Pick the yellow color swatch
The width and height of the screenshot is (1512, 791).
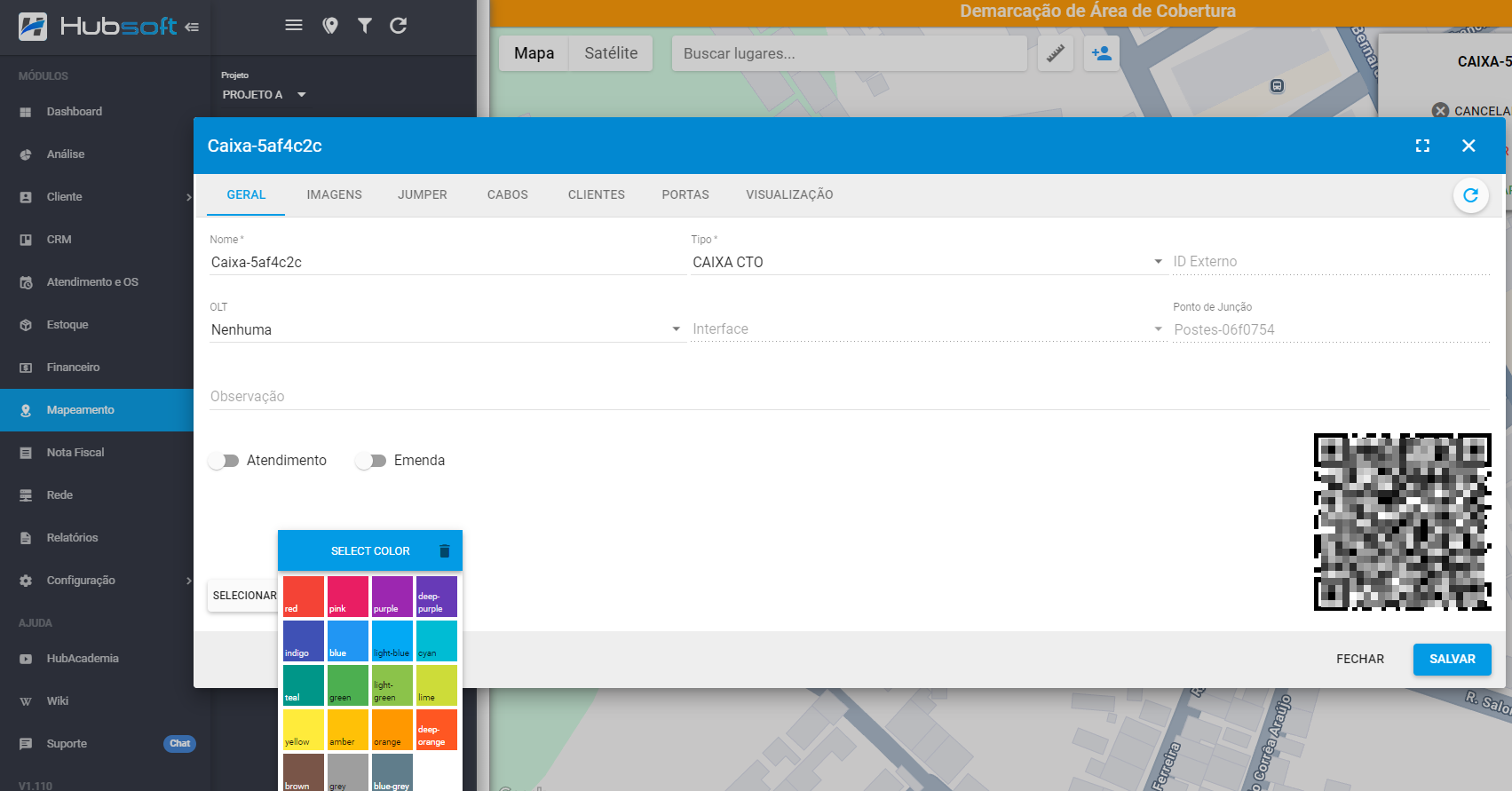coord(304,730)
